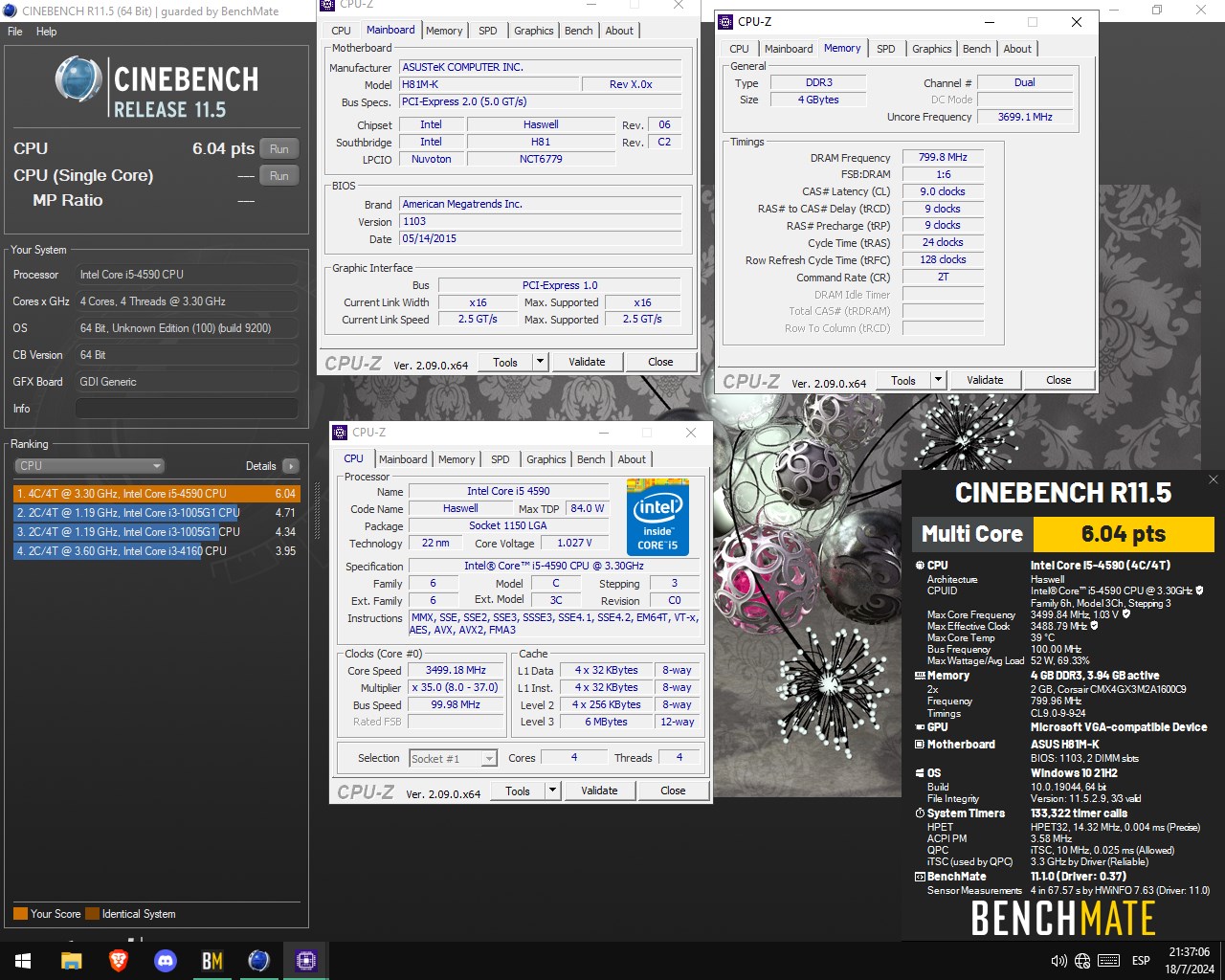Switch to Memory tab in Mainboard window
This screenshot has height=980, width=1225.
pos(444,31)
